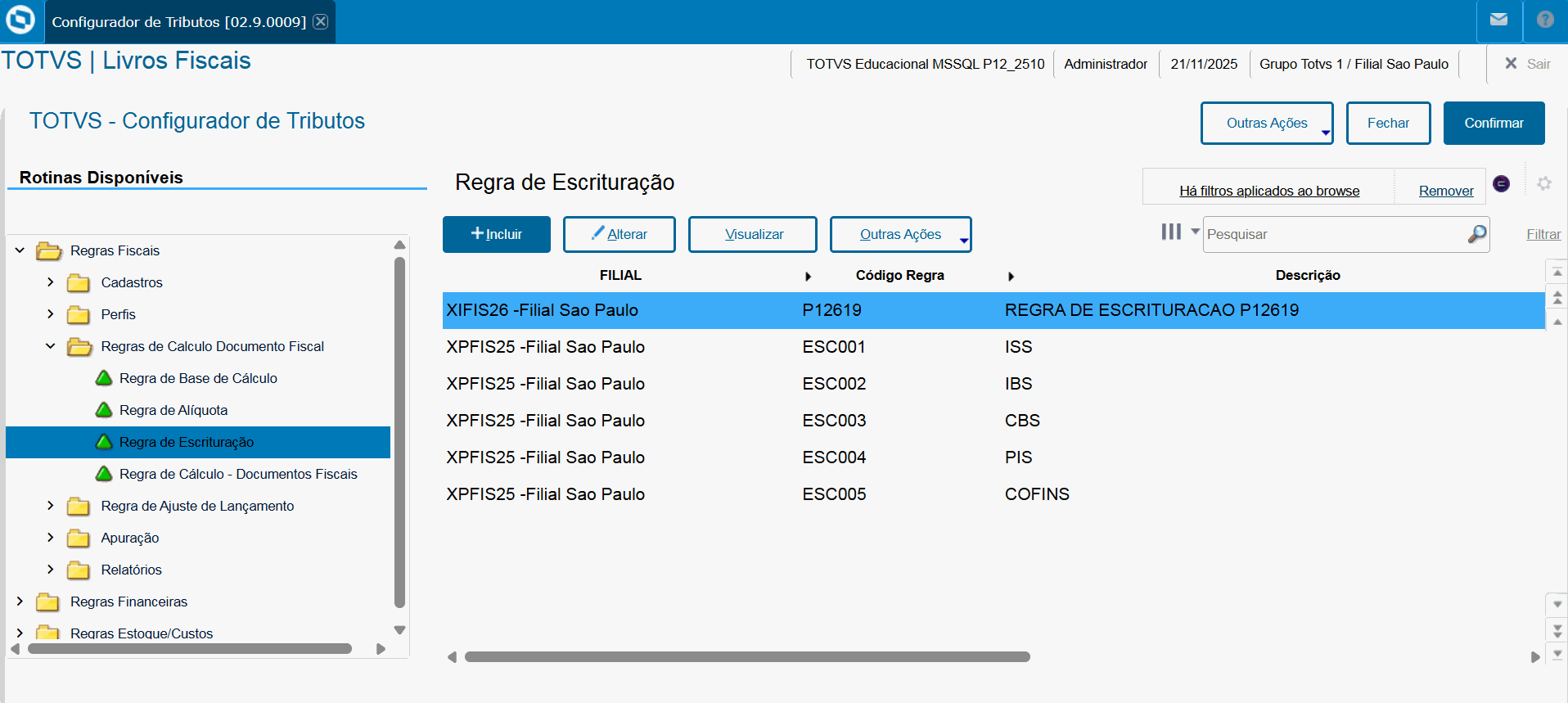Click the grid horizontal scroll left arrow
Viewport: 1568px width, 703px height.
click(x=452, y=657)
